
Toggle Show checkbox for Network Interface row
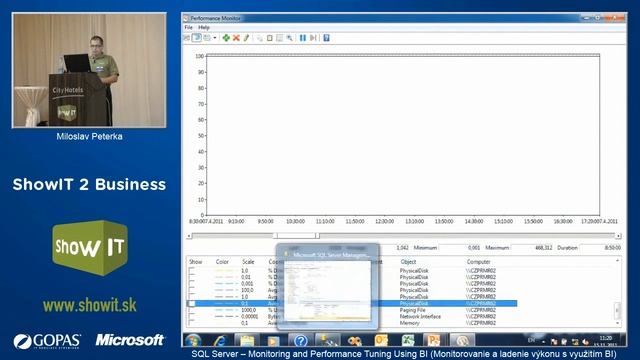pyautogui.click(x=192, y=316)
